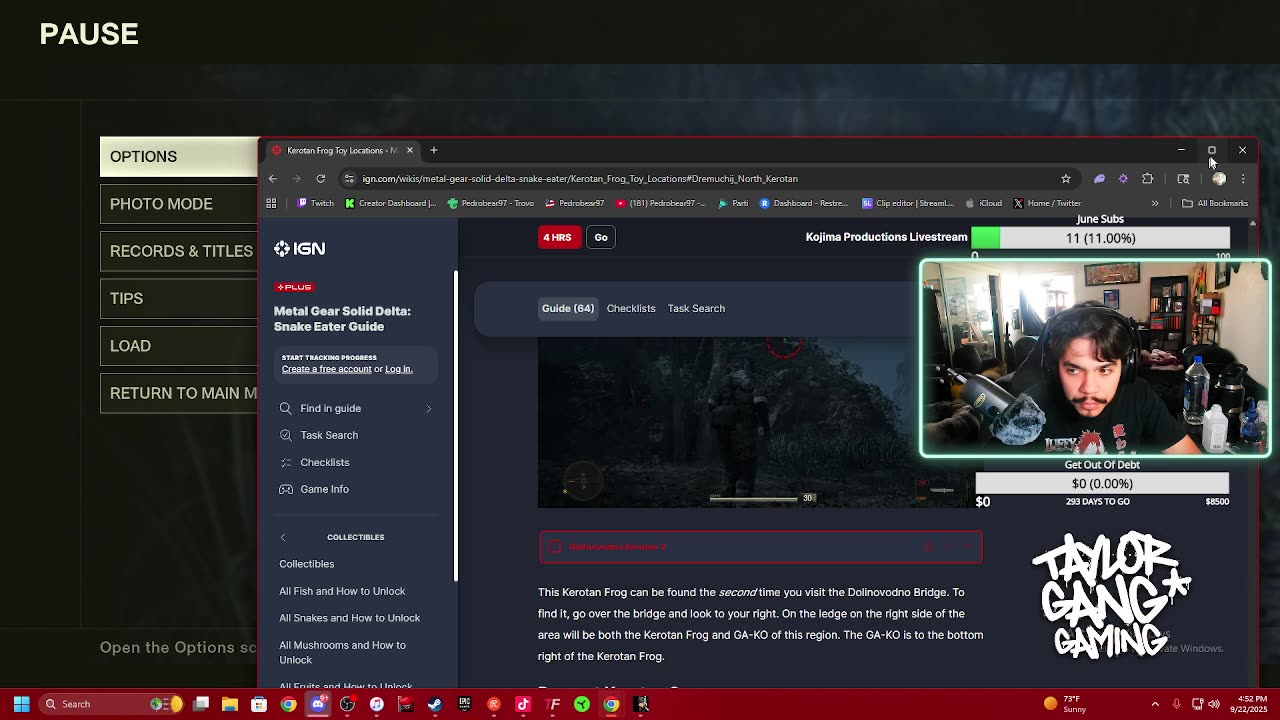This screenshot has height=720, width=1280.
Task: Select TIPS in the pause menu
Action: [x=179, y=298]
